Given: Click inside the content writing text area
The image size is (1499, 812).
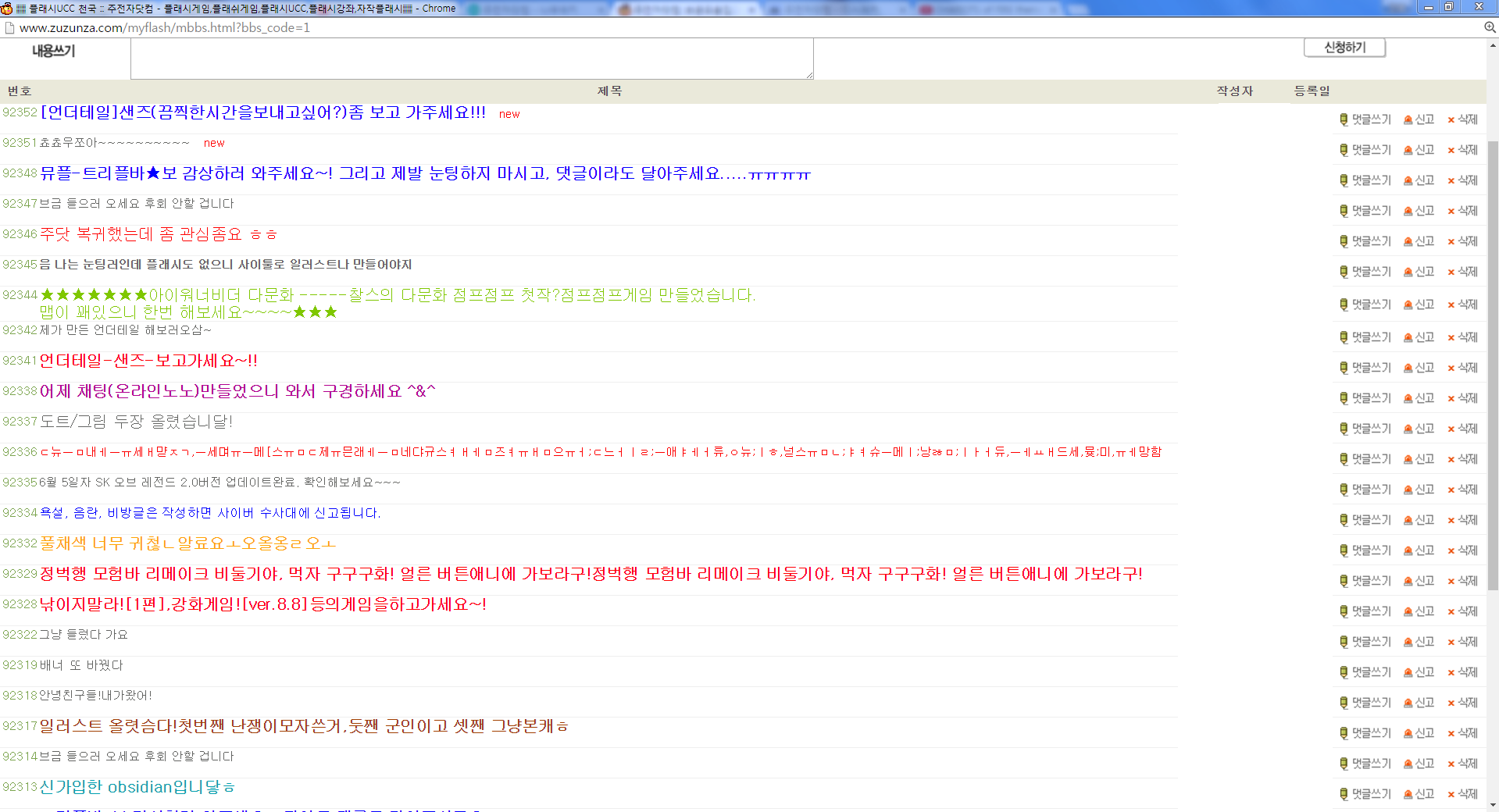Looking at the screenshot, I should [x=471, y=59].
